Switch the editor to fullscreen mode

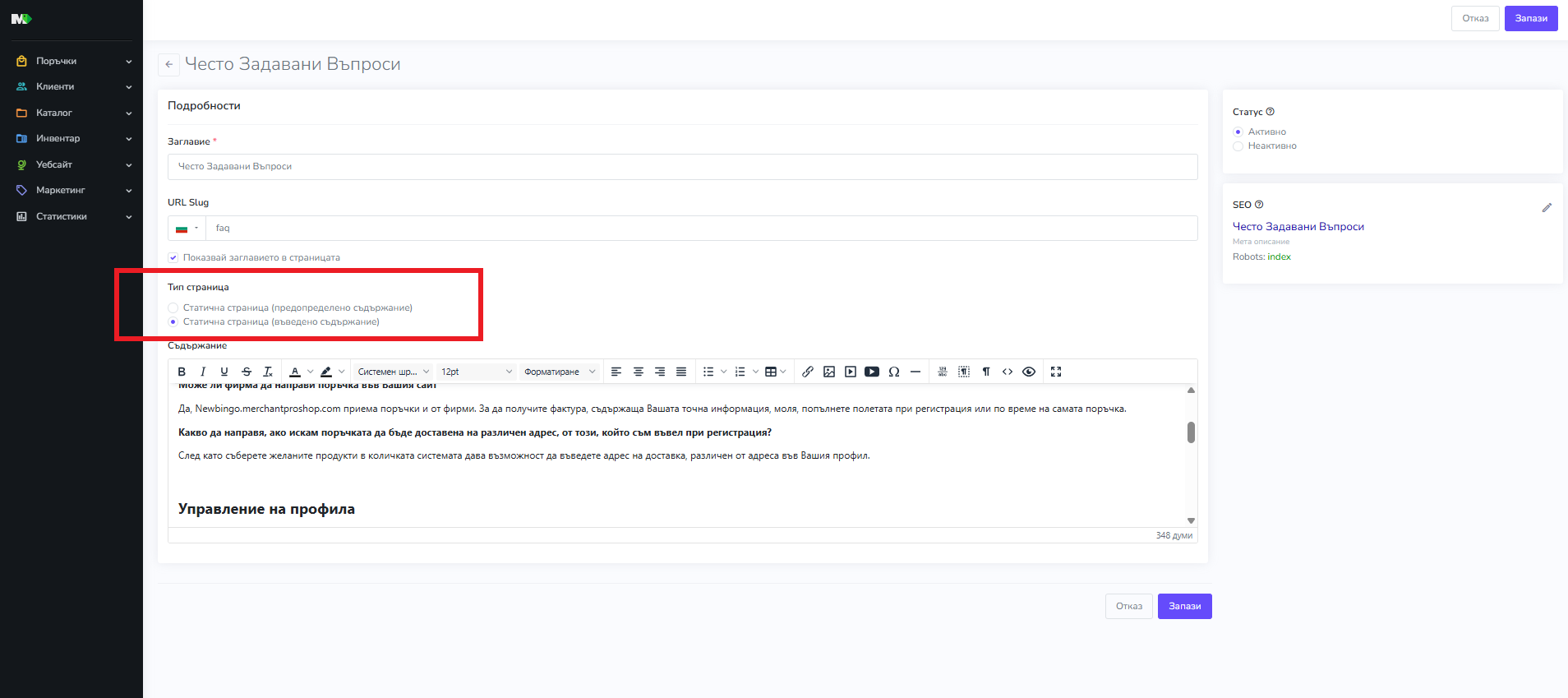tap(1056, 372)
